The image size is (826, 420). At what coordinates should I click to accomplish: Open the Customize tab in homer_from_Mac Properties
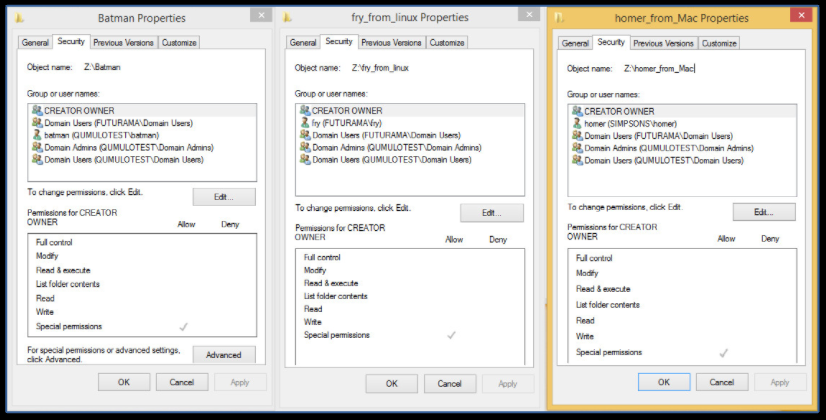click(719, 43)
